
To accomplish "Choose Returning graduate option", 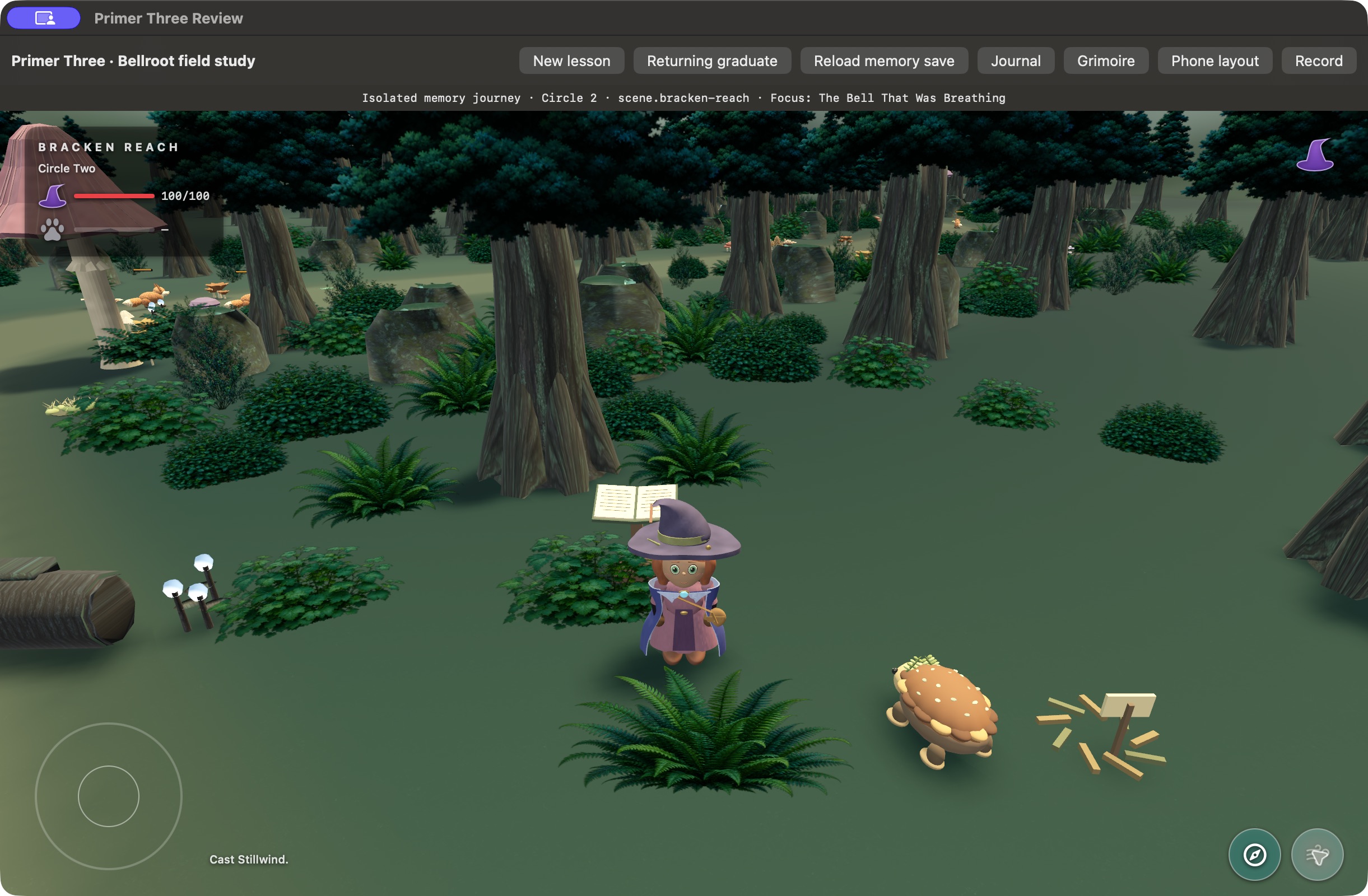I will [x=711, y=60].
